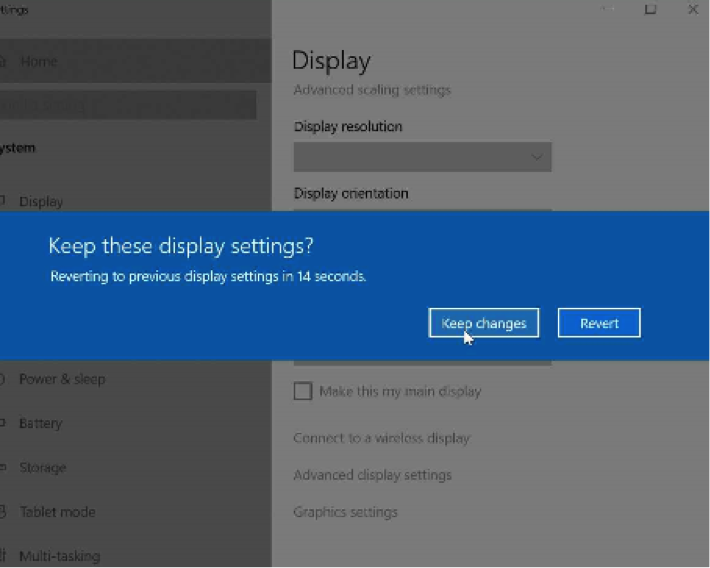Maximize the Settings window
Viewport: 710px width, 568px height.
click(x=650, y=10)
